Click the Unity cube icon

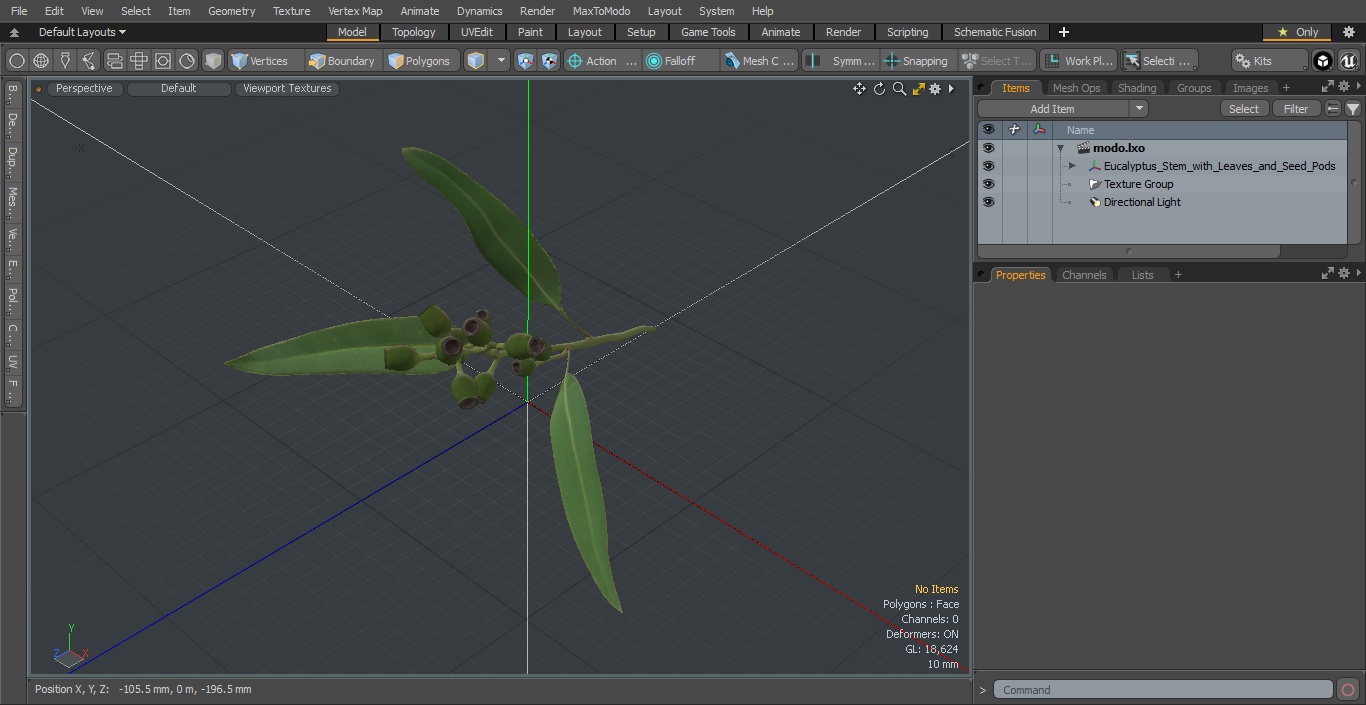1323,61
